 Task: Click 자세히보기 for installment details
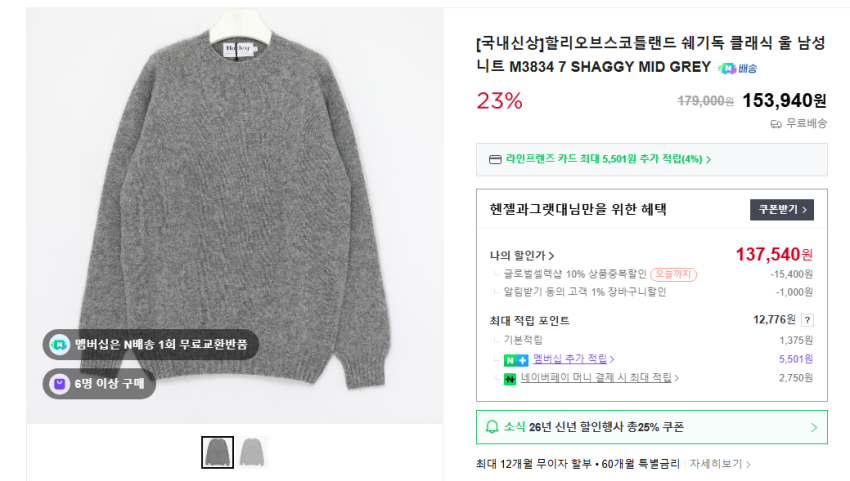point(720,464)
